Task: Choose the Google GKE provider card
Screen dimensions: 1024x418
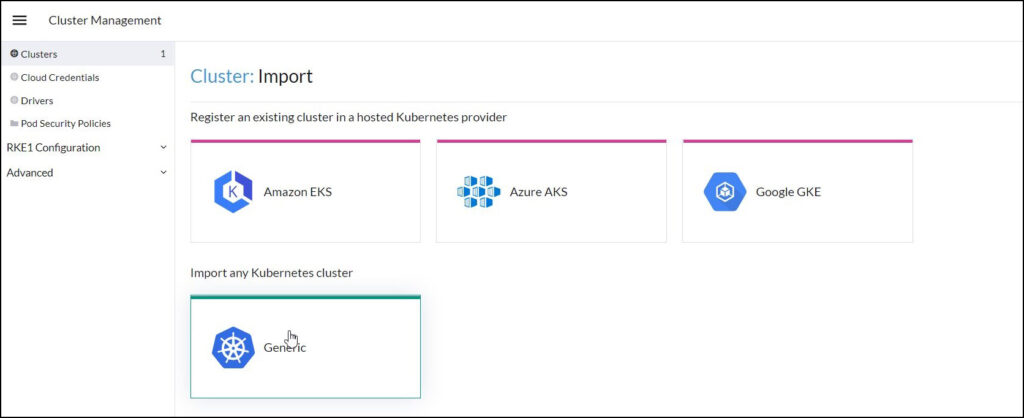Action: click(797, 192)
